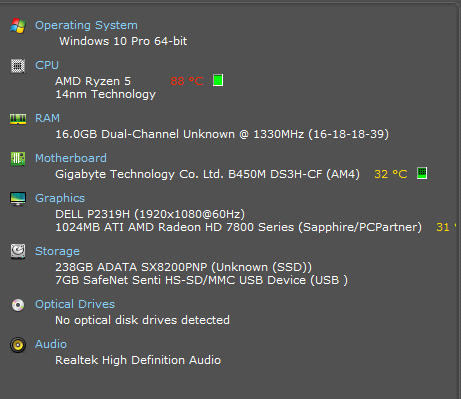Click the RAM memory stick icon
This screenshot has width=461, height=399.
tap(18, 119)
